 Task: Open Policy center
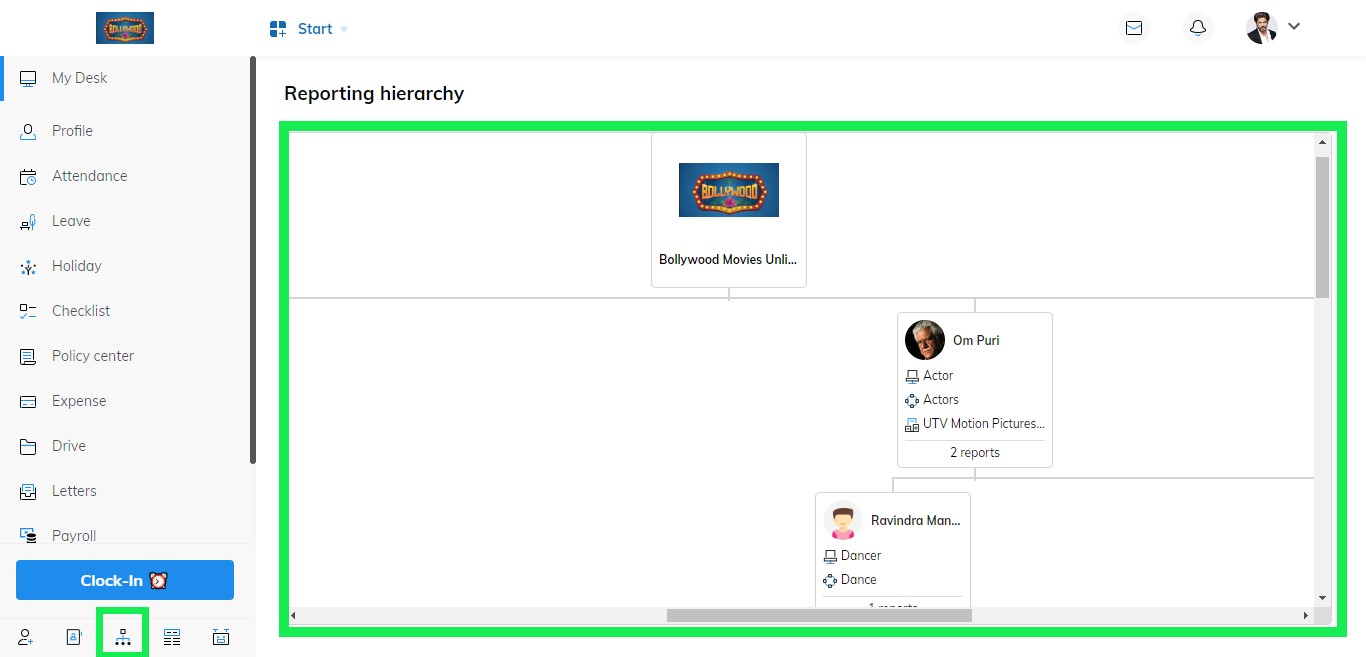[x=127, y=356]
